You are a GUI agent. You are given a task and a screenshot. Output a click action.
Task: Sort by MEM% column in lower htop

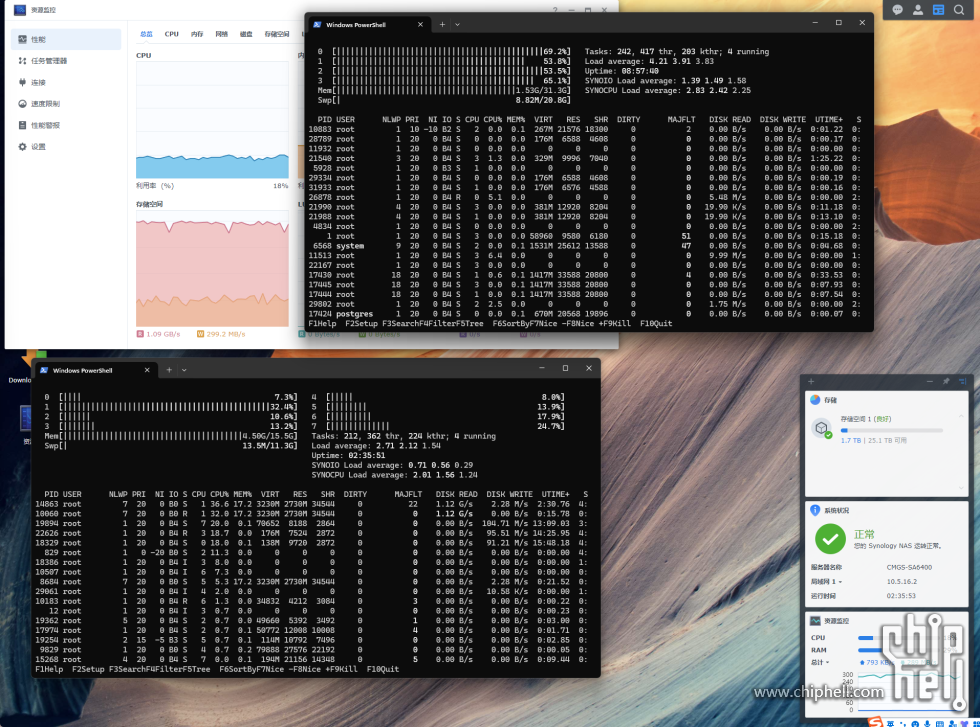[242, 494]
